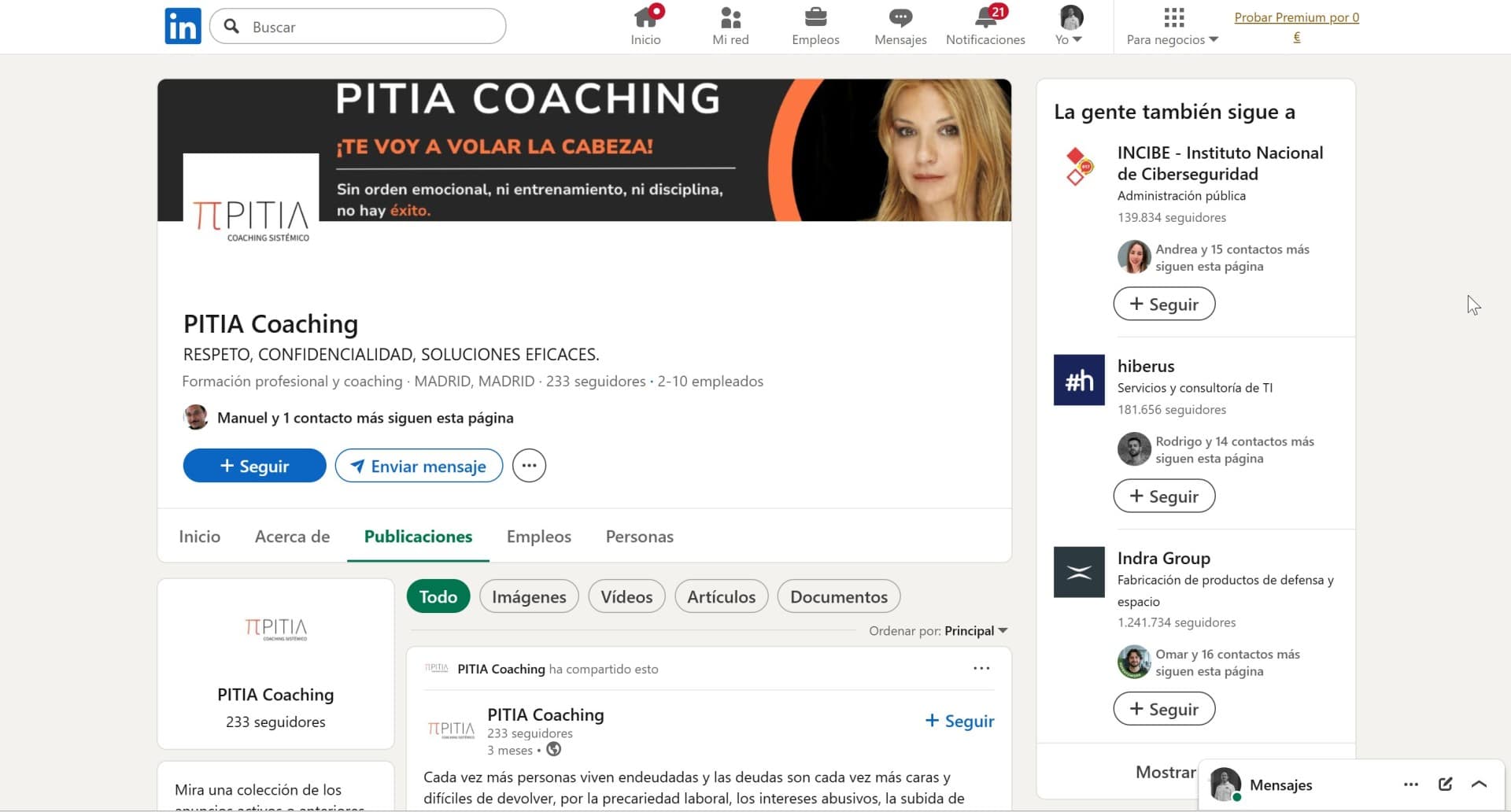Click Omar's avatar under Indra Group
Screen dimensions: 1511x812
[1134, 662]
